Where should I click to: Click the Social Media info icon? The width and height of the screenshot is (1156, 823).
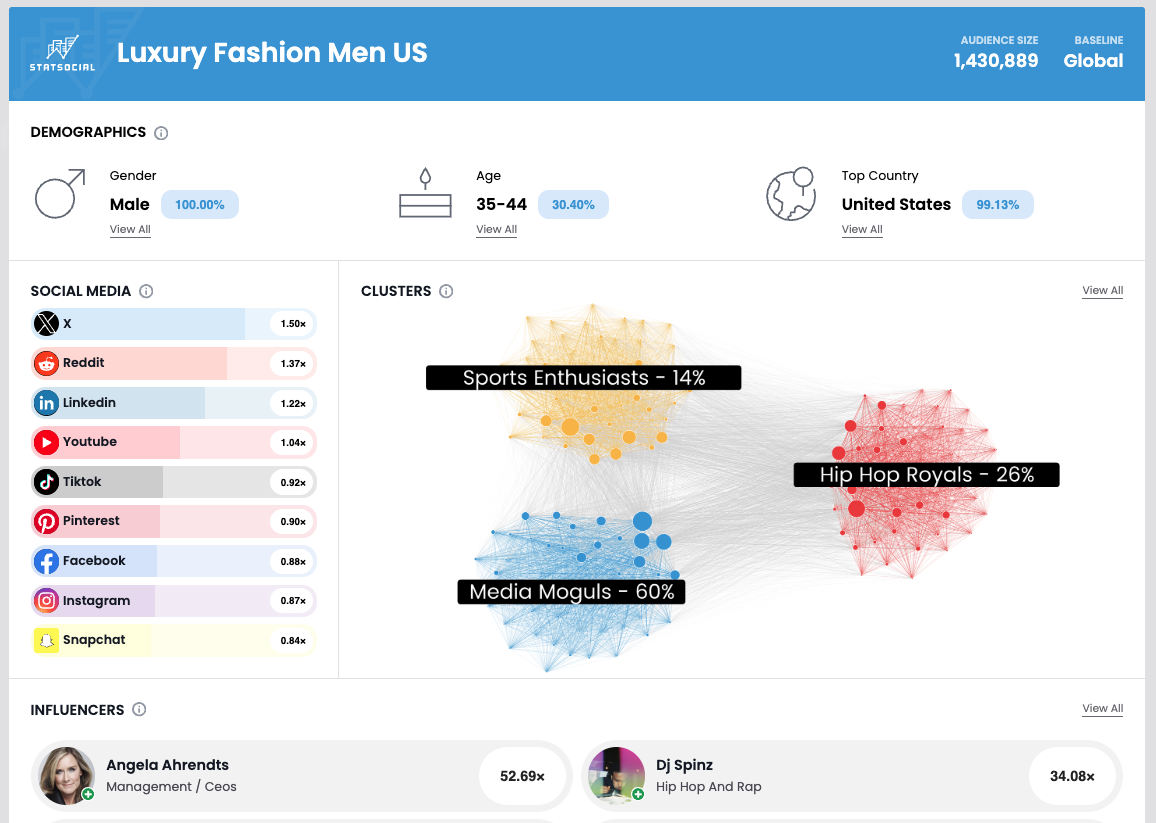point(146,292)
